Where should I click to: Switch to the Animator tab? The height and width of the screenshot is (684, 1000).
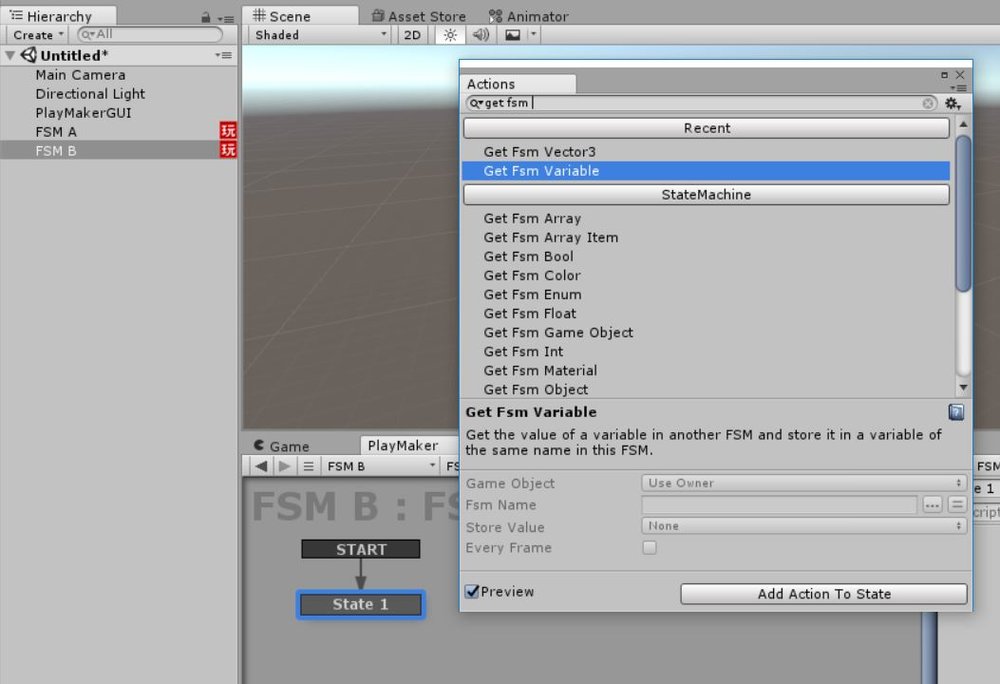[529, 17]
